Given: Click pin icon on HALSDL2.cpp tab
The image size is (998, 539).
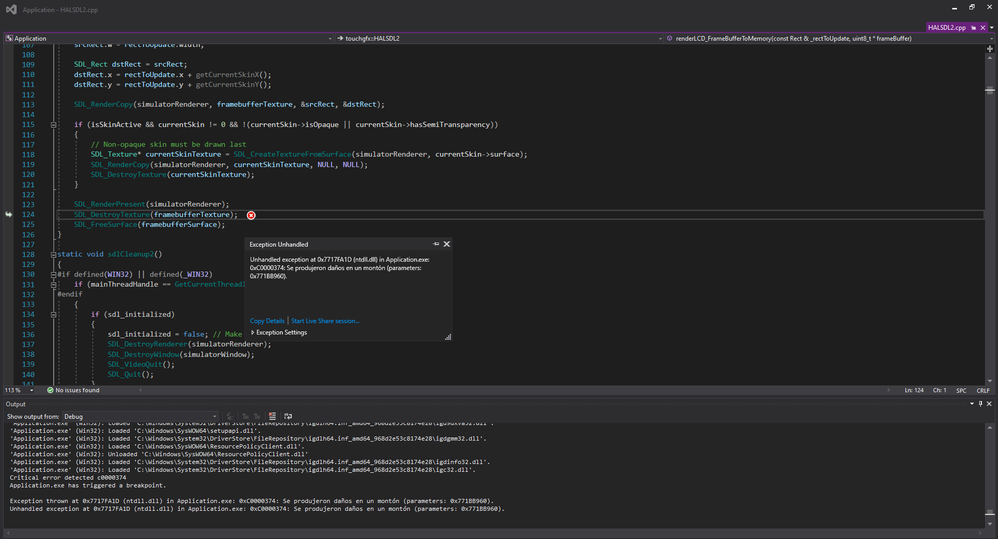Looking at the screenshot, I should tap(974, 27).
